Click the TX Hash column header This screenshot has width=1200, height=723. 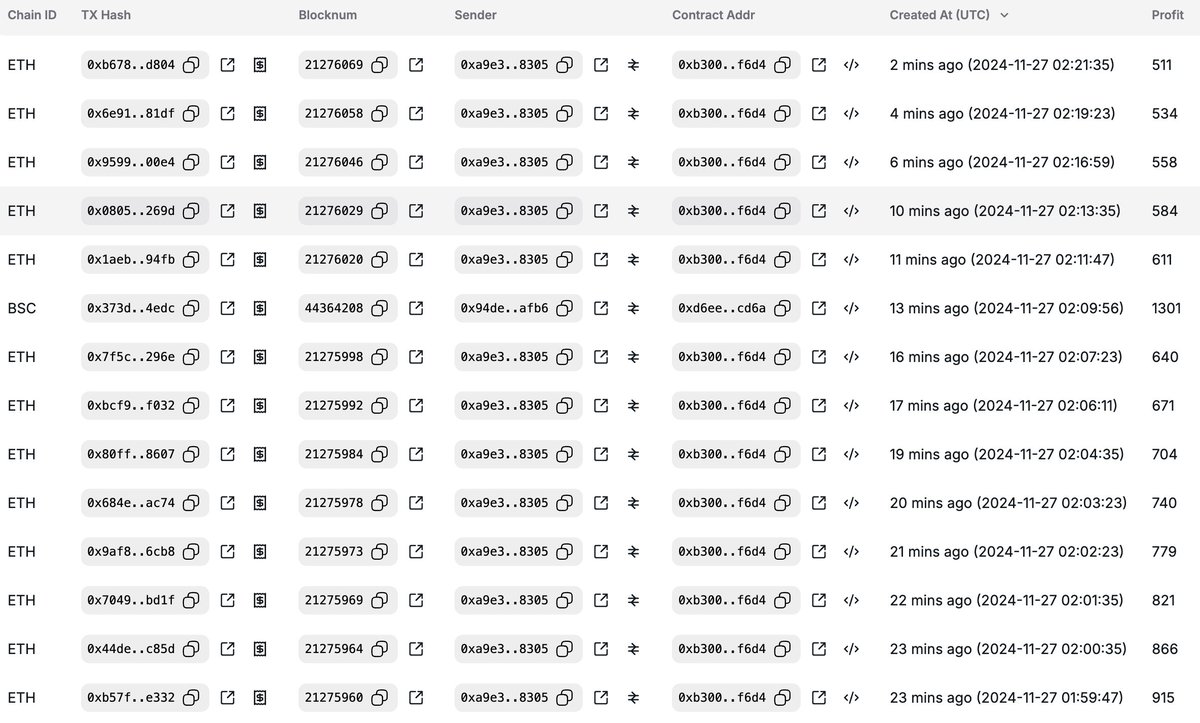106,15
